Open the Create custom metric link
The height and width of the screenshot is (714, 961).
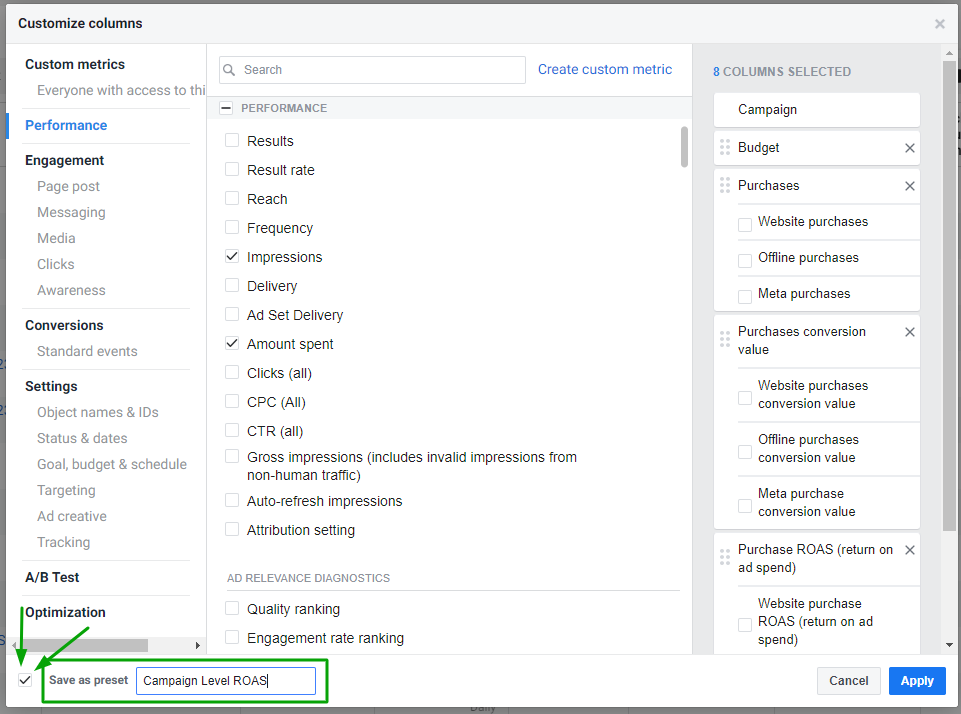(x=605, y=70)
